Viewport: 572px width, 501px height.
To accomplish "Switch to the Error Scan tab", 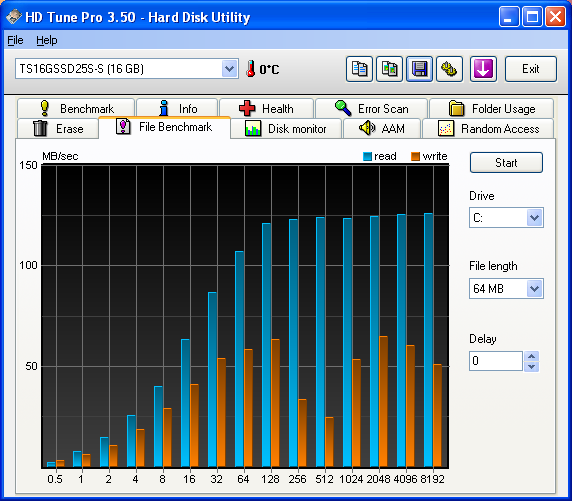I will (x=371, y=108).
